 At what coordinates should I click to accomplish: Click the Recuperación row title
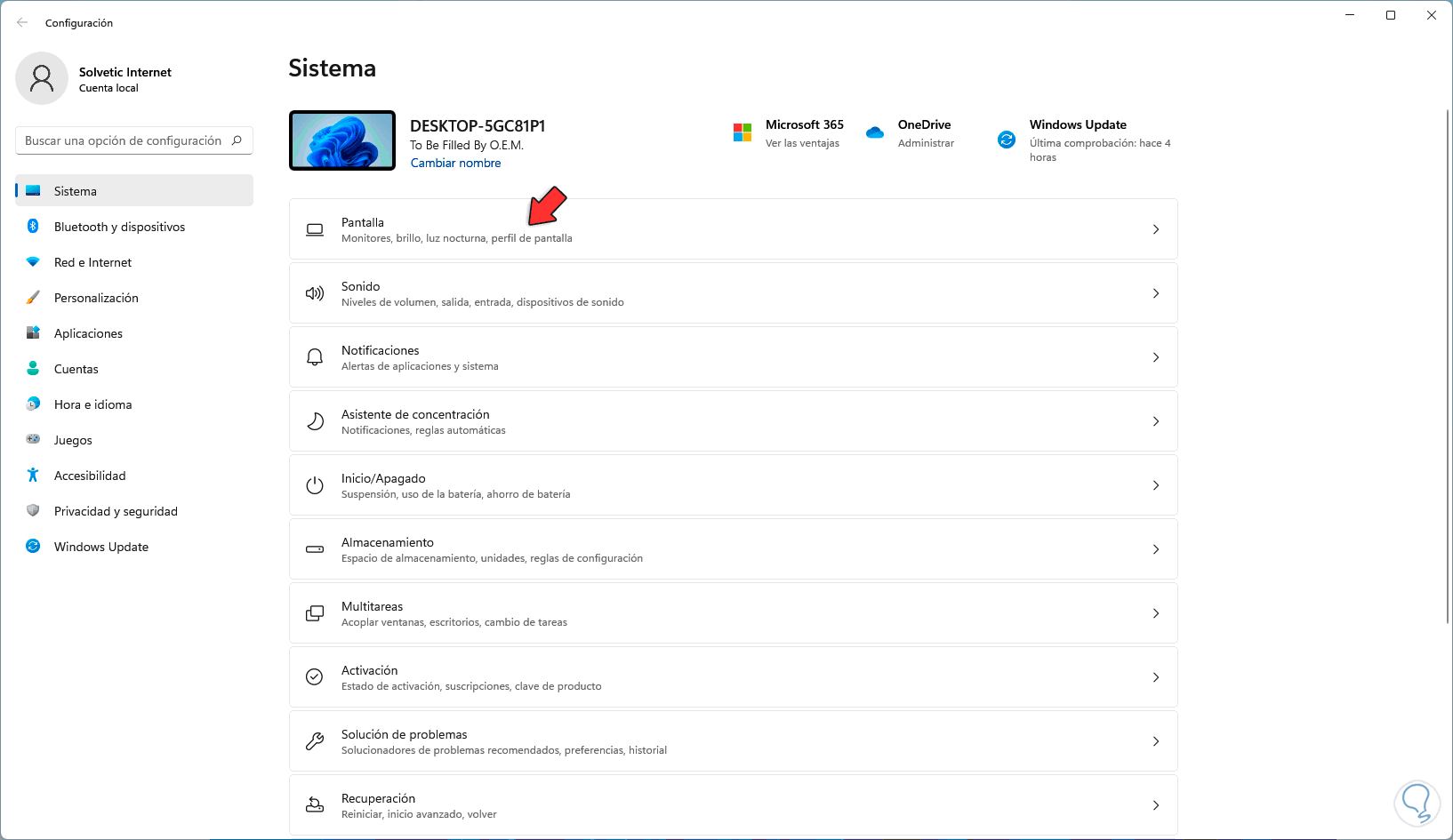point(378,798)
